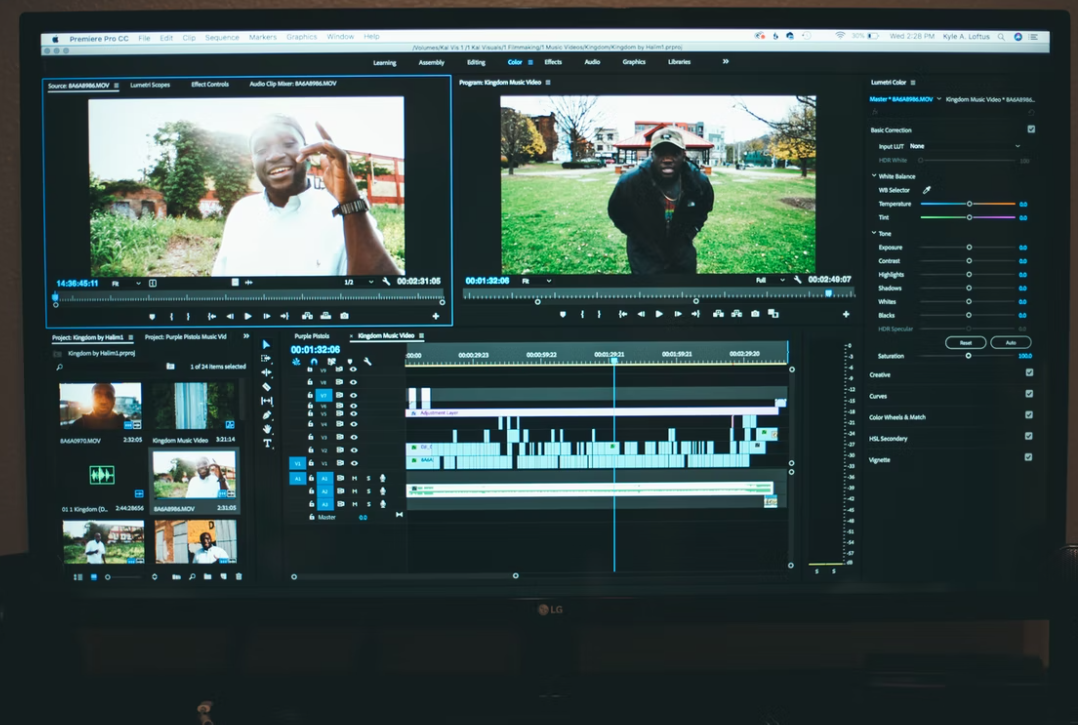Show more workspaces via double chevron
This screenshot has width=1078, height=725.
725,62
